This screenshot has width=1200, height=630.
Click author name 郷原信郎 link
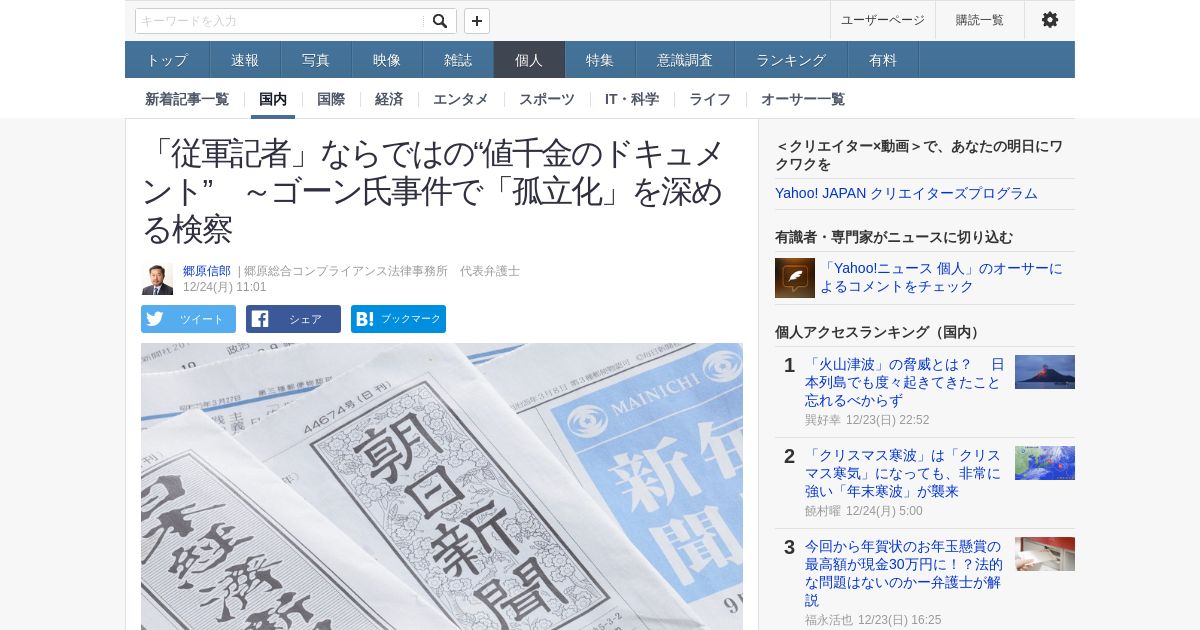(x=207, y=271)
